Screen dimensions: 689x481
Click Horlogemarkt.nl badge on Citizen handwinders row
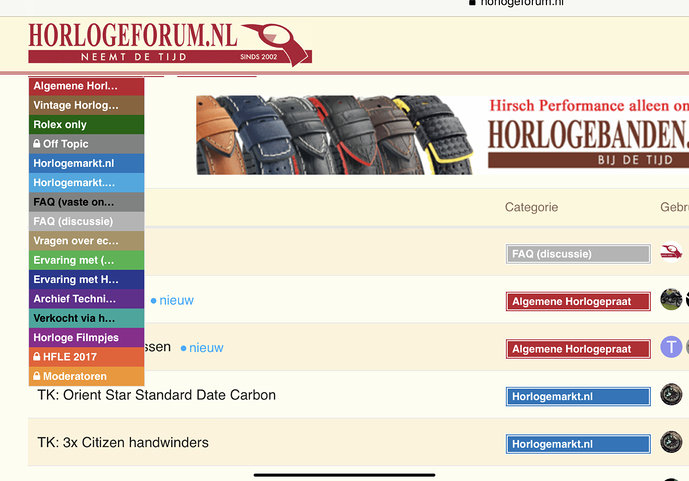[x=578, y=444]
